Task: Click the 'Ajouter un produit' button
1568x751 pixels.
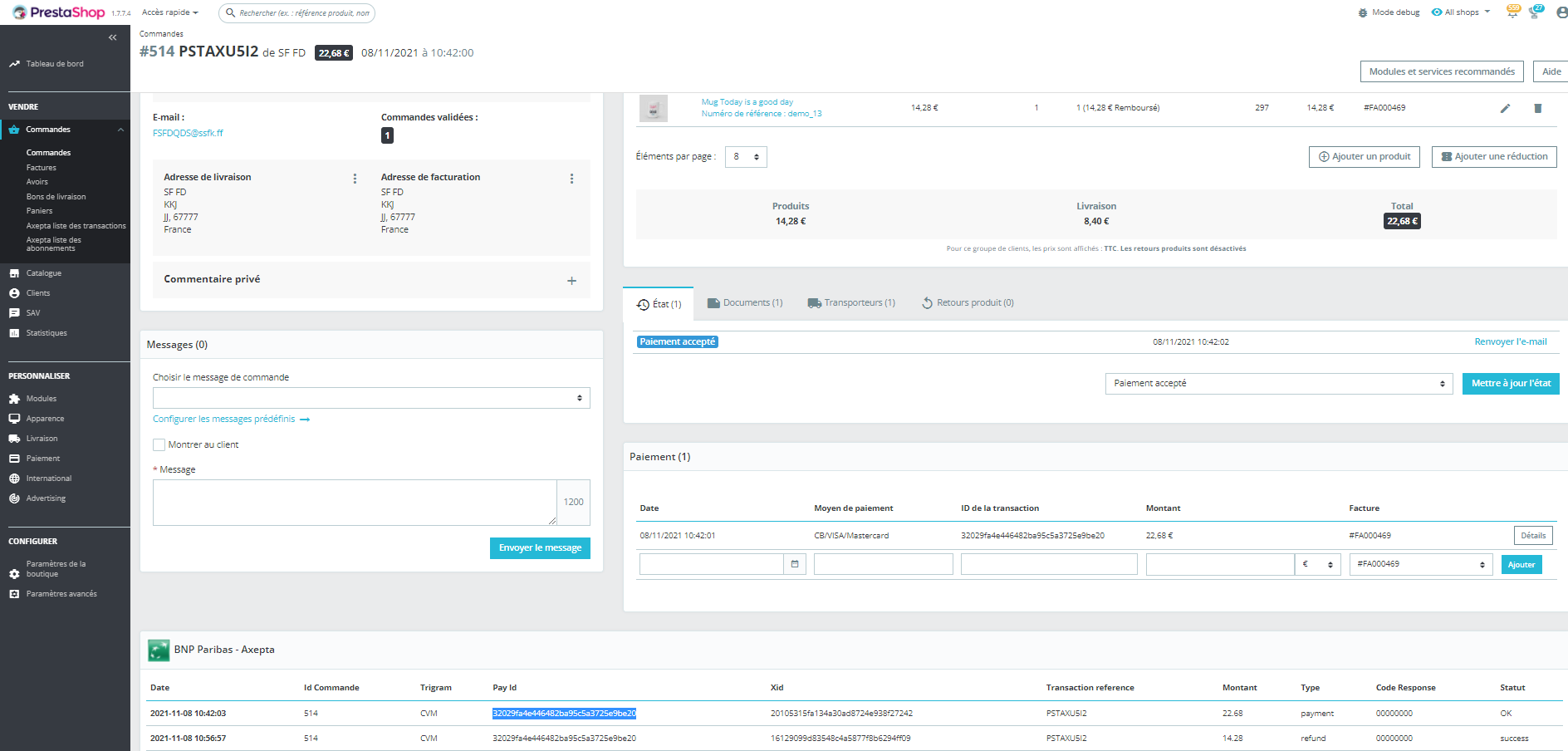Action: 1364,157
